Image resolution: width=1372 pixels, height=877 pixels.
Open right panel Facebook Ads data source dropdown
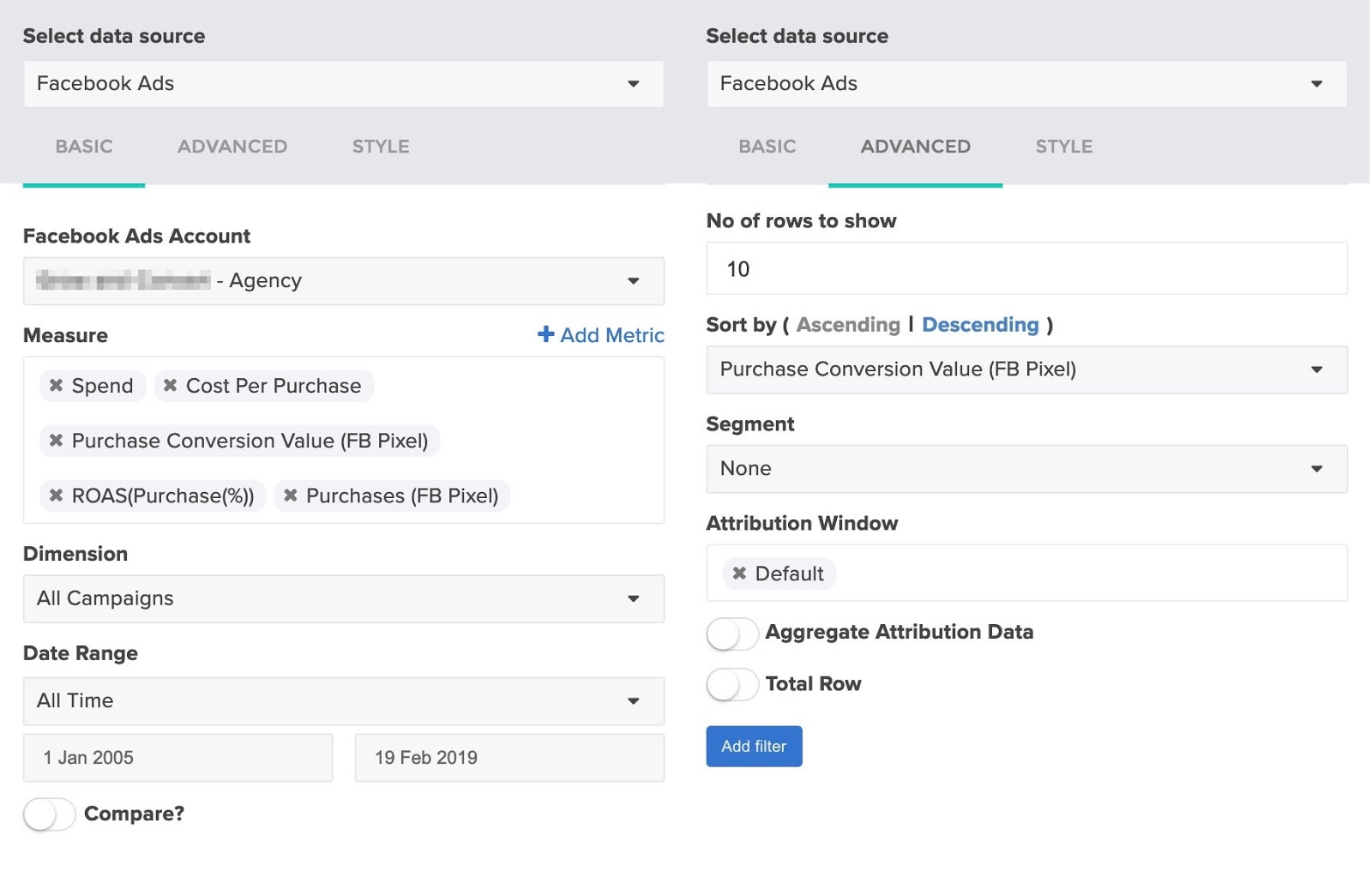point(1026,84)
